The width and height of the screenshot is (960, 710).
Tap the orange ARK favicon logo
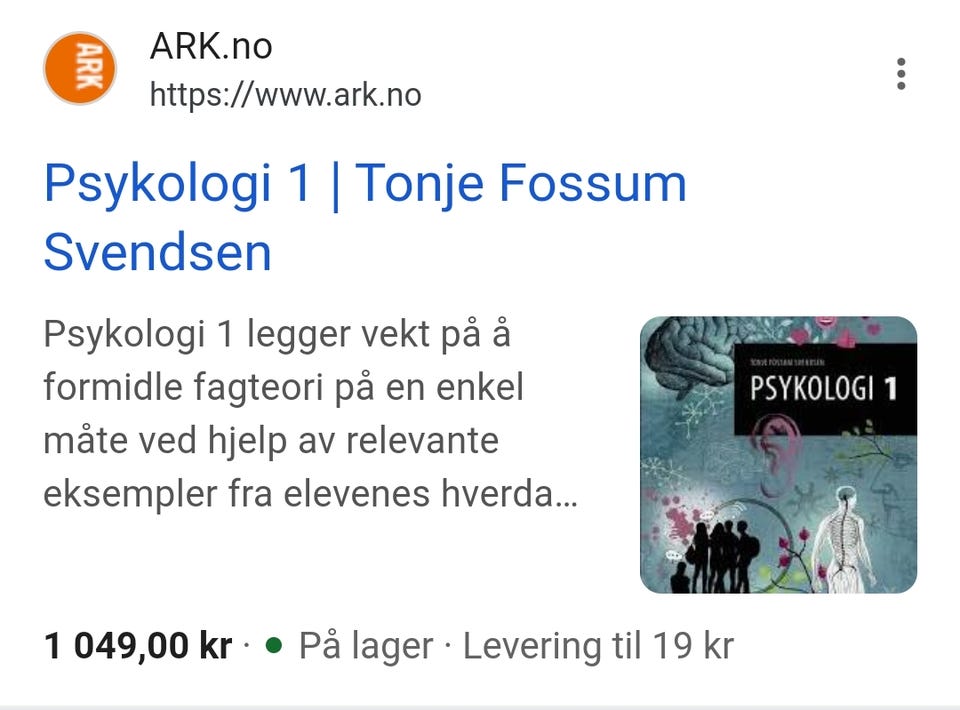pos(80,68)
